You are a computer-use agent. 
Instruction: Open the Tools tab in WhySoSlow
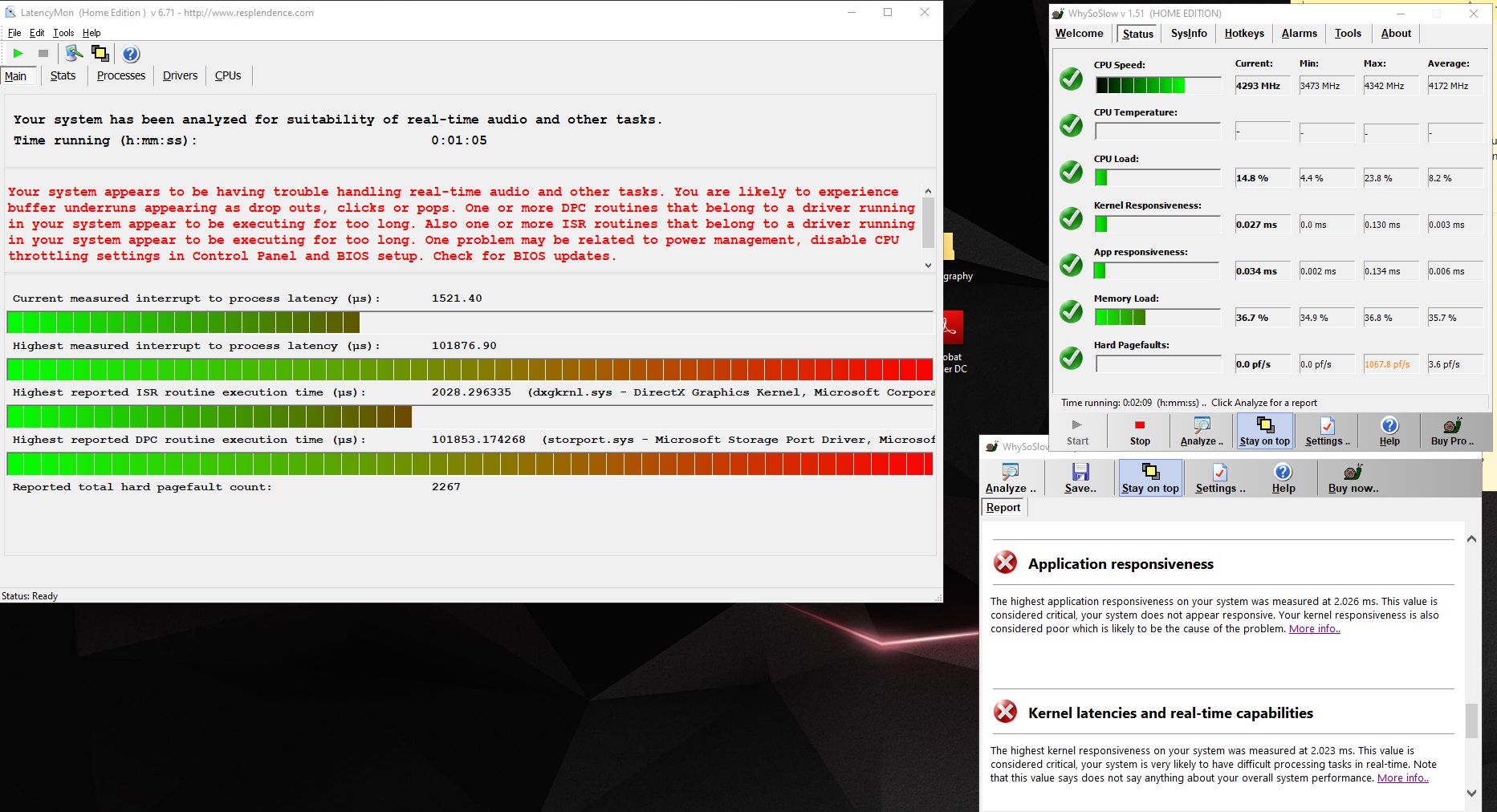(1348, 33)
